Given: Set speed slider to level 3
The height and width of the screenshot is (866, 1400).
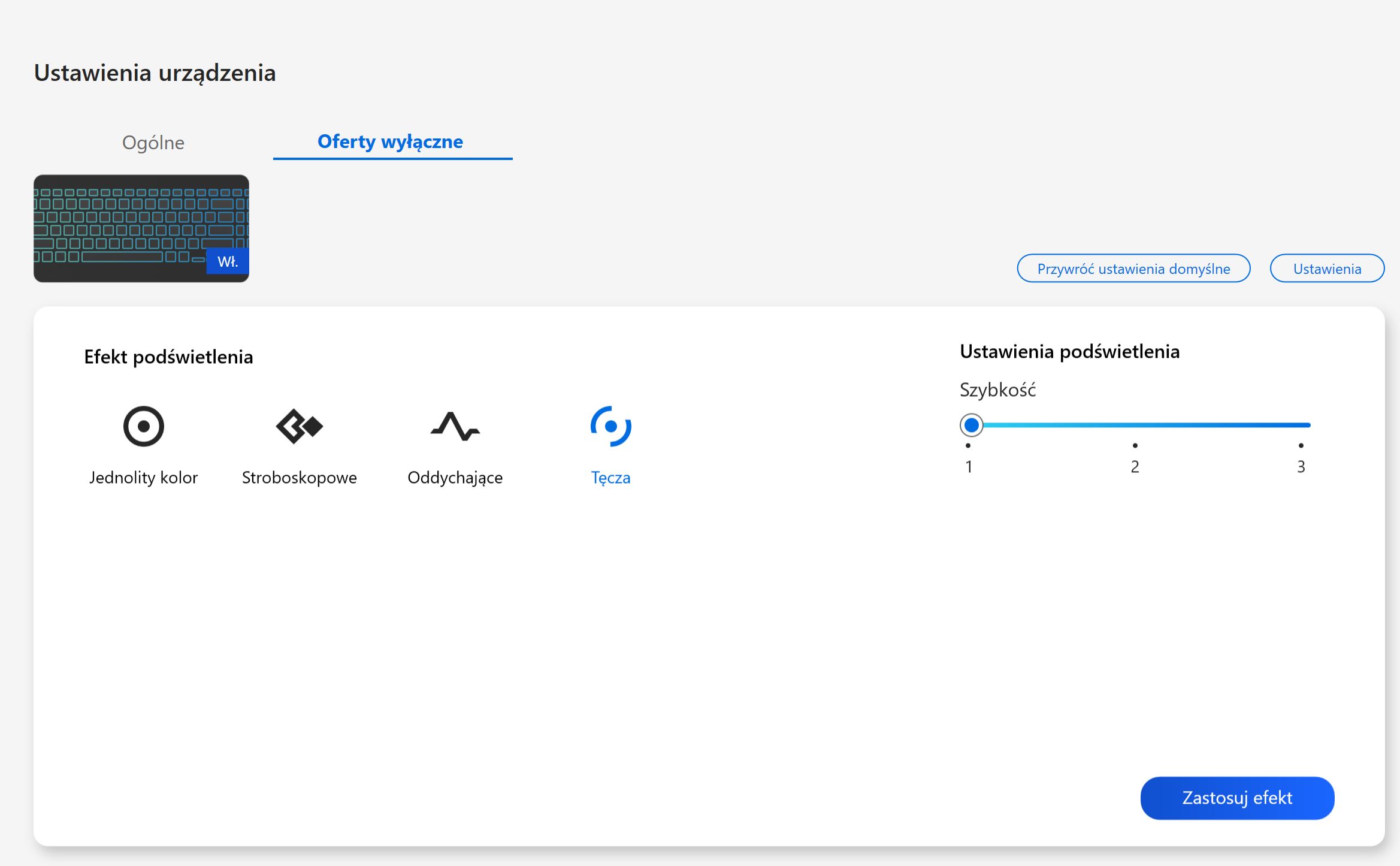Looking at the screenshot, I should click(1301, 425).
